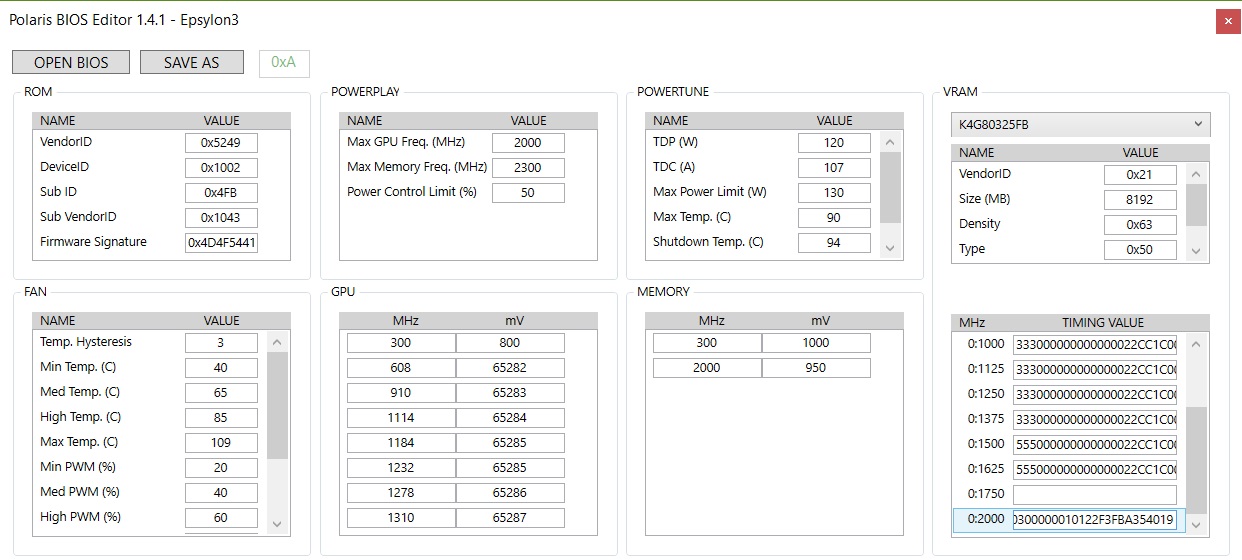
Task: Select the 0:2000 timing row label
Action: pos(985,520)
